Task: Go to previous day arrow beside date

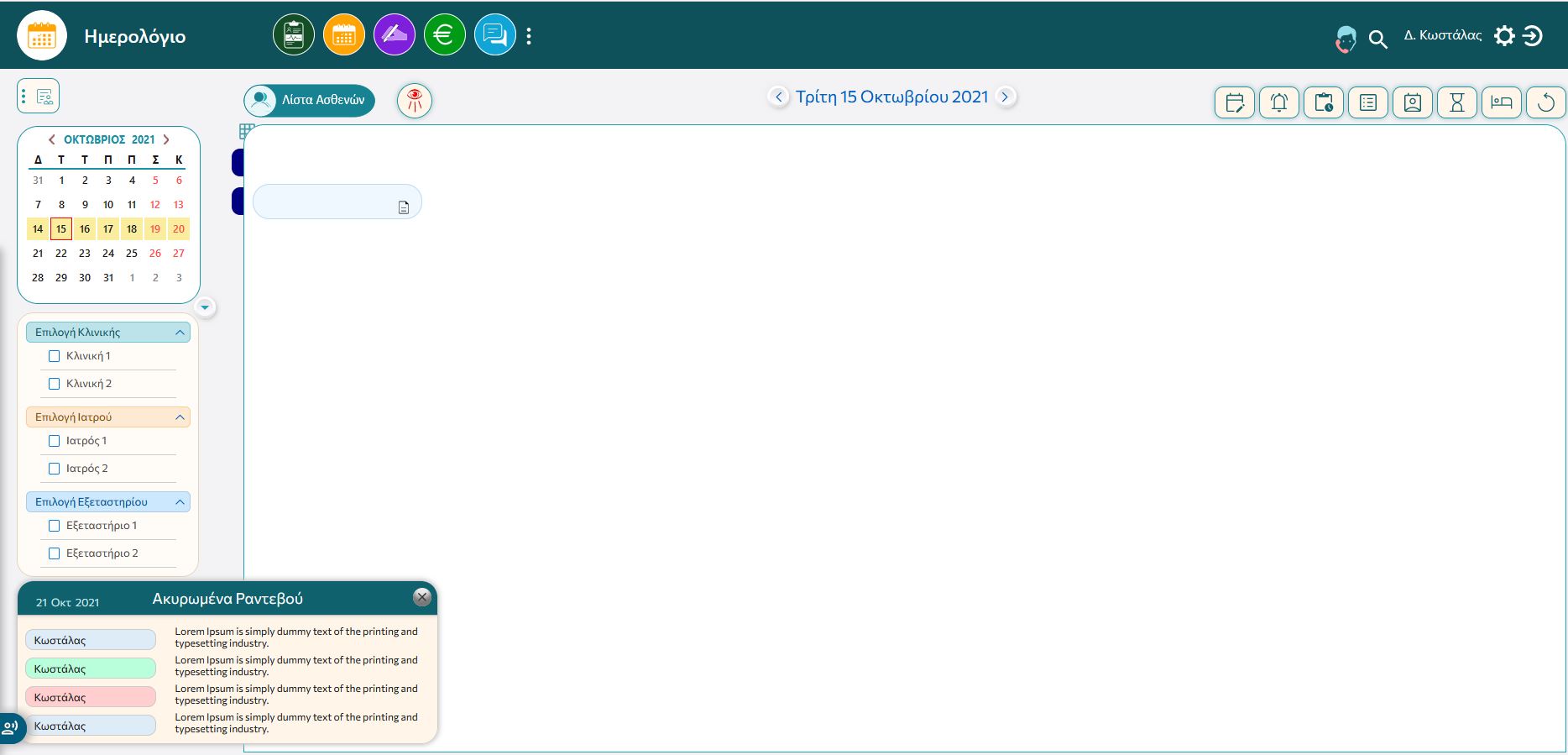Action: pos(778,97)
